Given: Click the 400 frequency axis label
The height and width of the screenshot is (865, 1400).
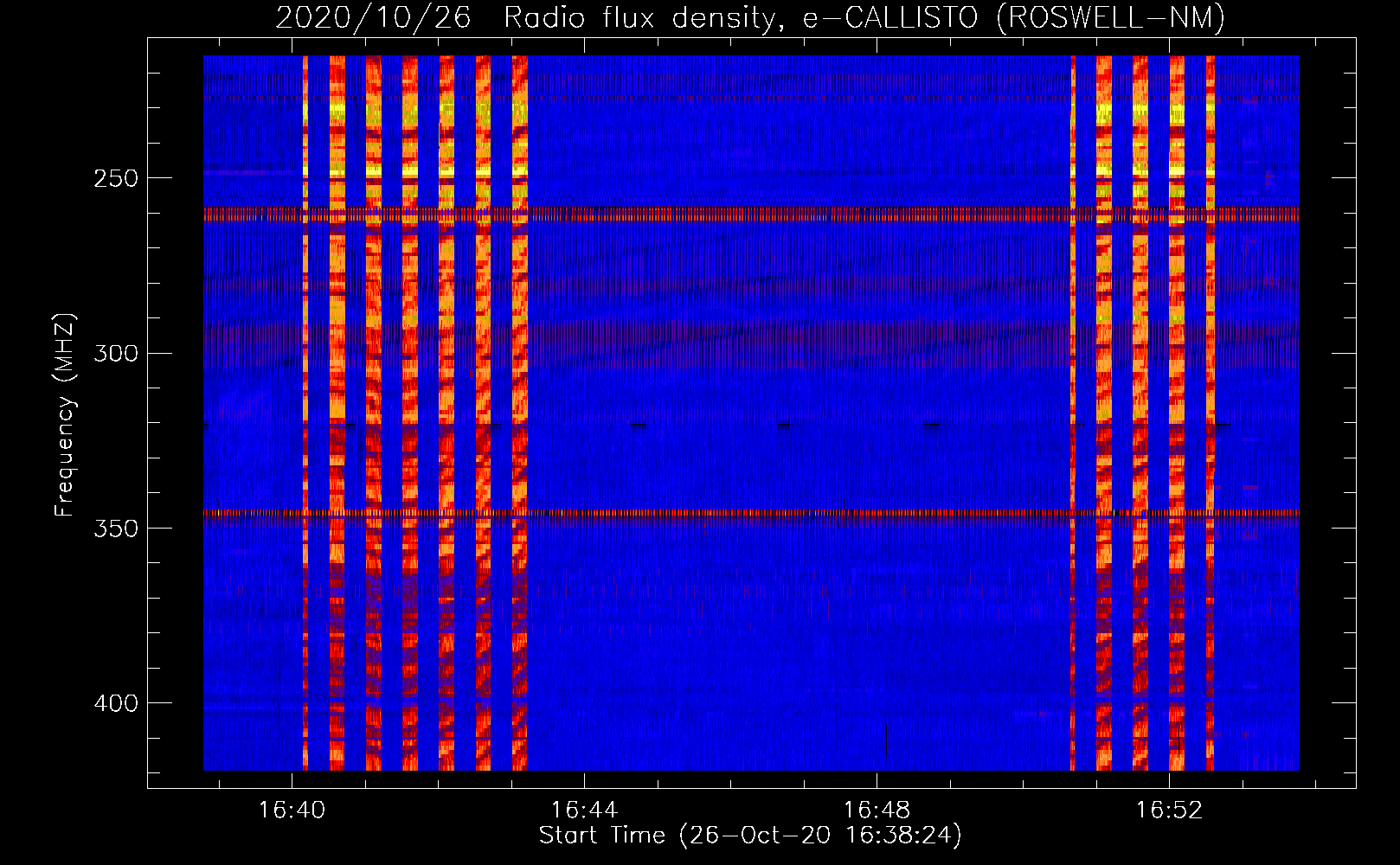Looking at the screenshot, I should point(116,703).
